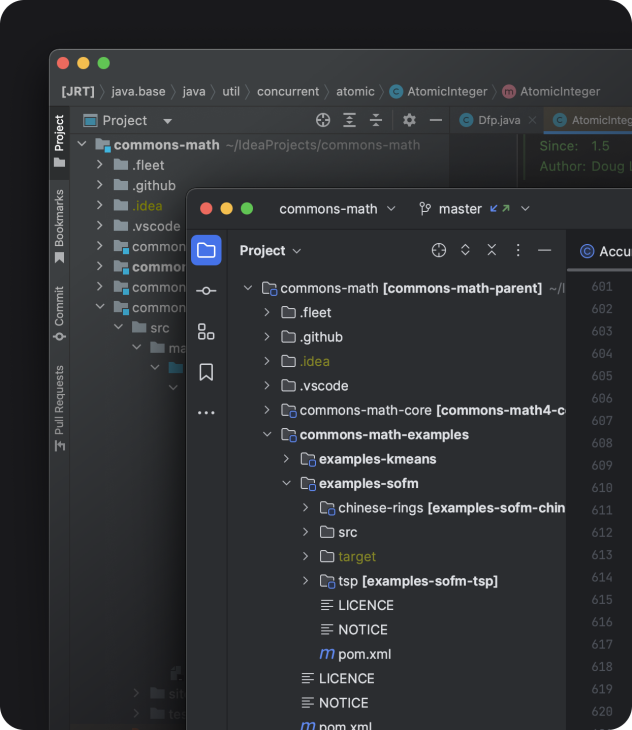Click the Expand All icon in front Project panel

tap(465, 250)
